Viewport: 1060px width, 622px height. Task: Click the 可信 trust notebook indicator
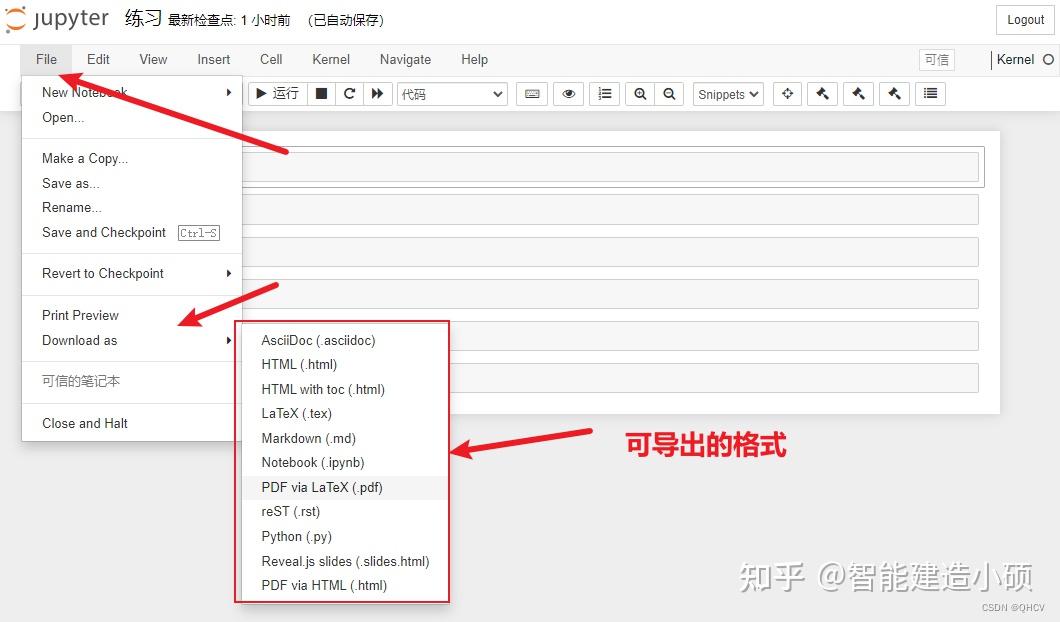click(x=936, y=60)
